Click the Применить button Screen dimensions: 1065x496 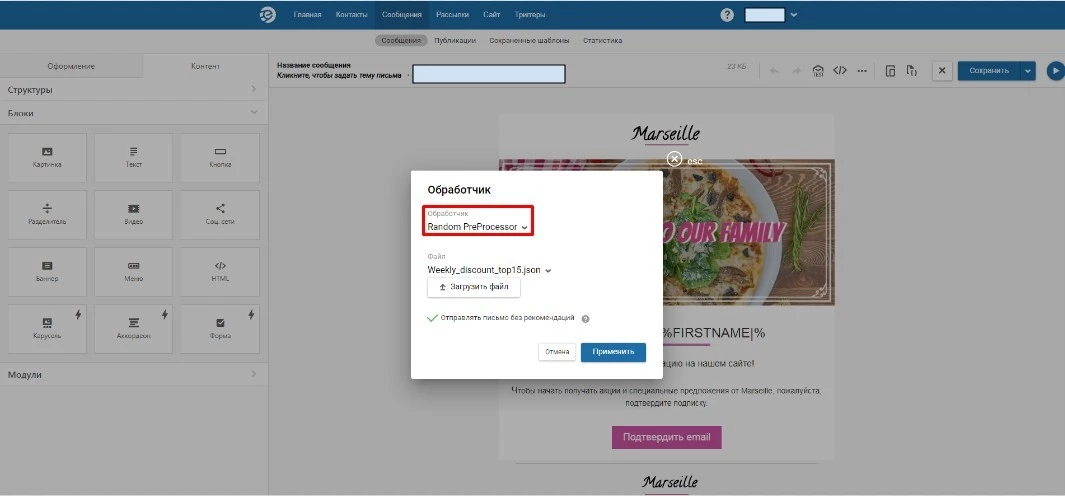click(x=613, y=352)
